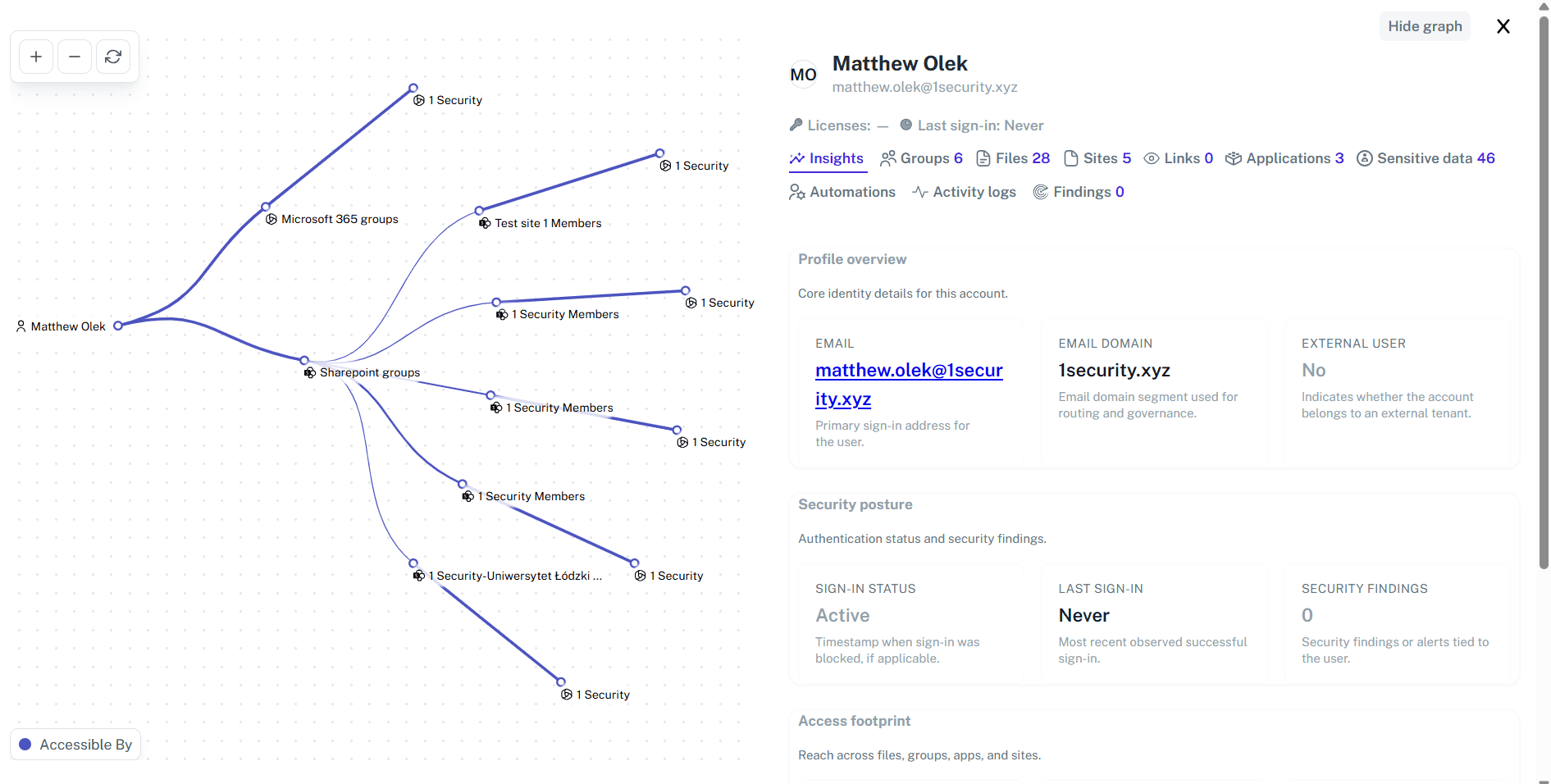Click the topmost 1 Security node
The width and height of the screenshot is (1551, 784).
pyautogui.click(x=413, y=88)
